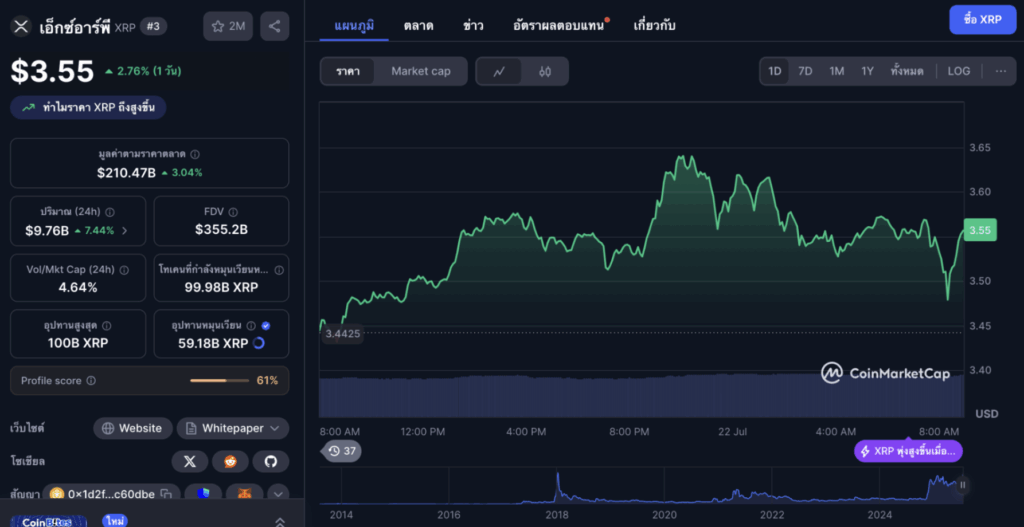Select the 7D time range
This screenshot has width=1024, height=527.
[x=805, y=71]
